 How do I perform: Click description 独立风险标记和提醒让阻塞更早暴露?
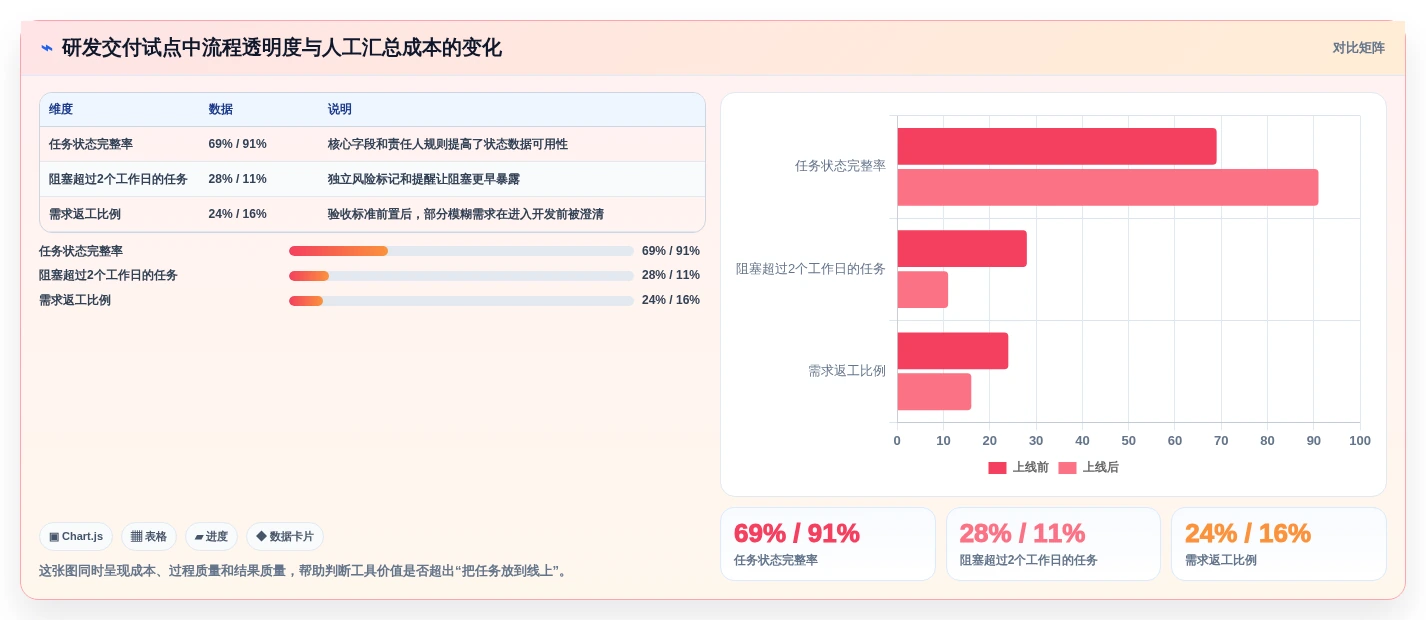click(x=424, y=179)
